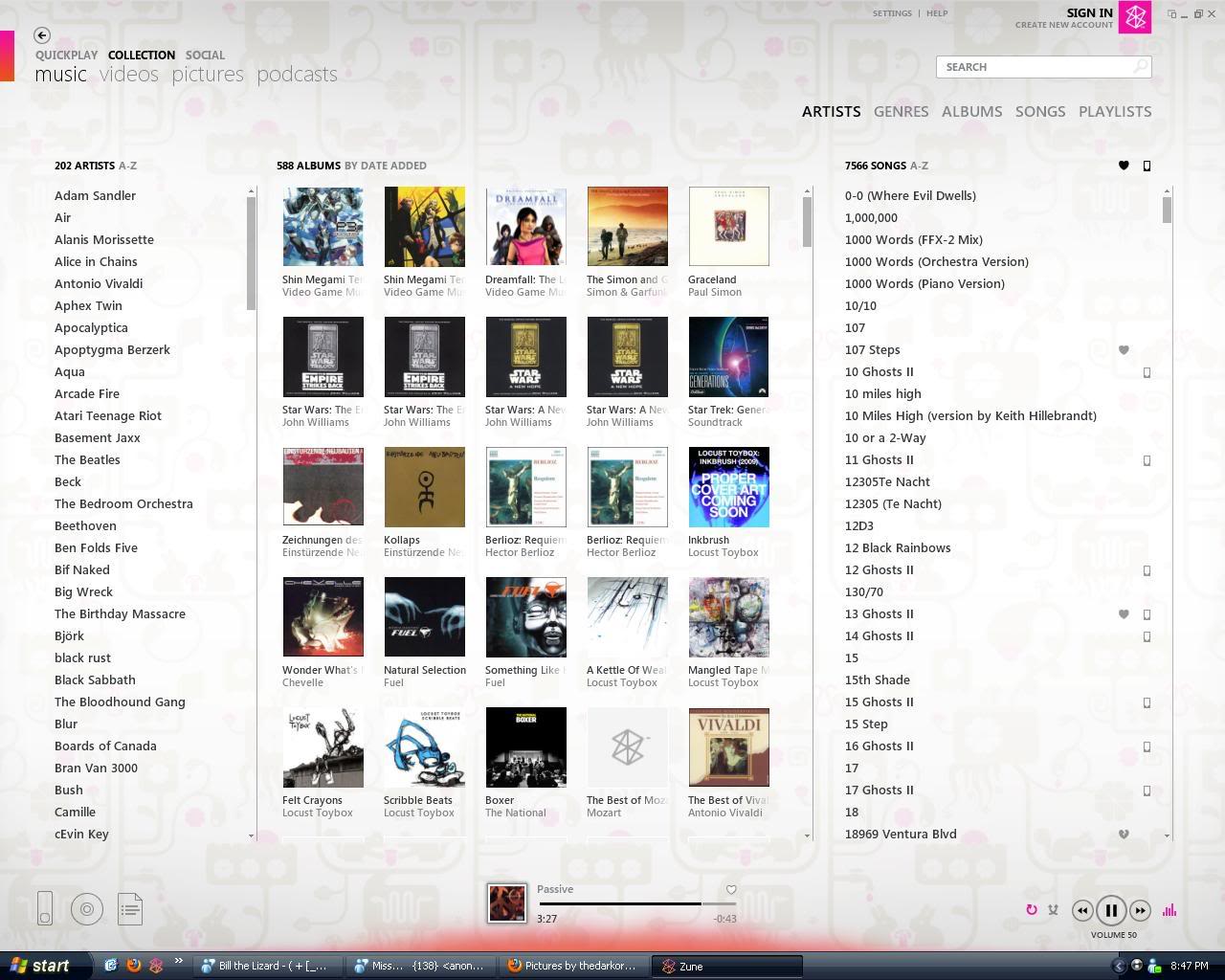Open the pictures section

click(208, 75)
